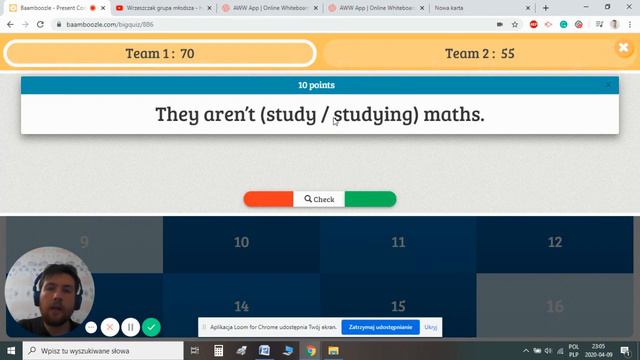Screen dimensions: 640x360
Task: Open the media control playlist icon
Action: pos(599,24)
